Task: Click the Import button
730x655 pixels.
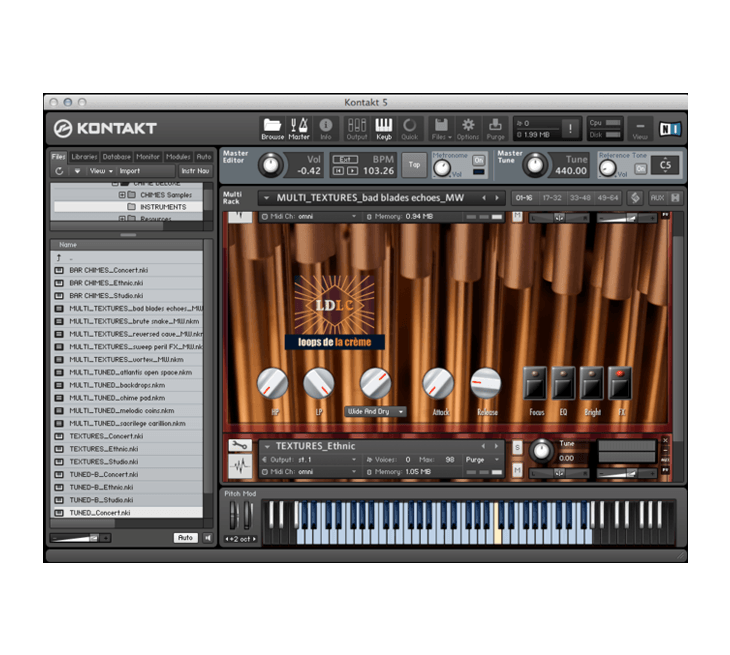Action: coord(129,171)
